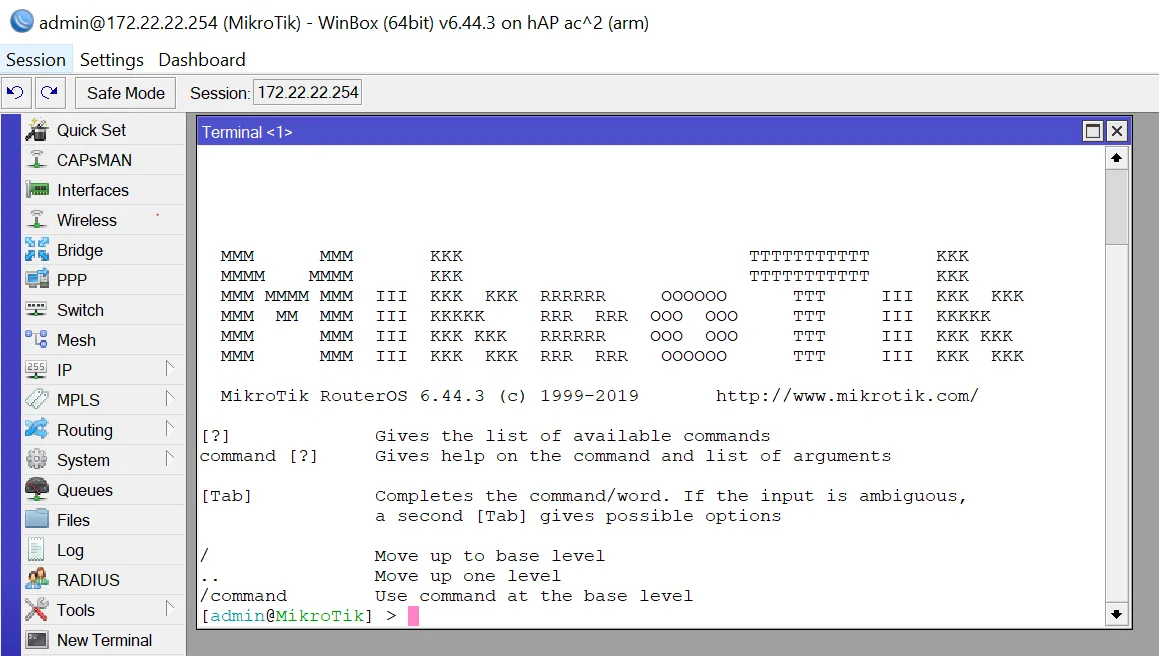The height and width of the screenshot is (656, 1159).
Task: Click the New Terminal screen icon
Action: tap(37, 640)
